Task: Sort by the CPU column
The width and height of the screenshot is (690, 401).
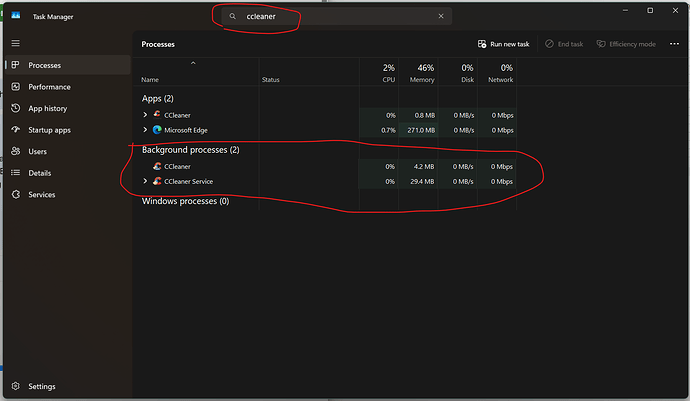Action: [389, 80]
